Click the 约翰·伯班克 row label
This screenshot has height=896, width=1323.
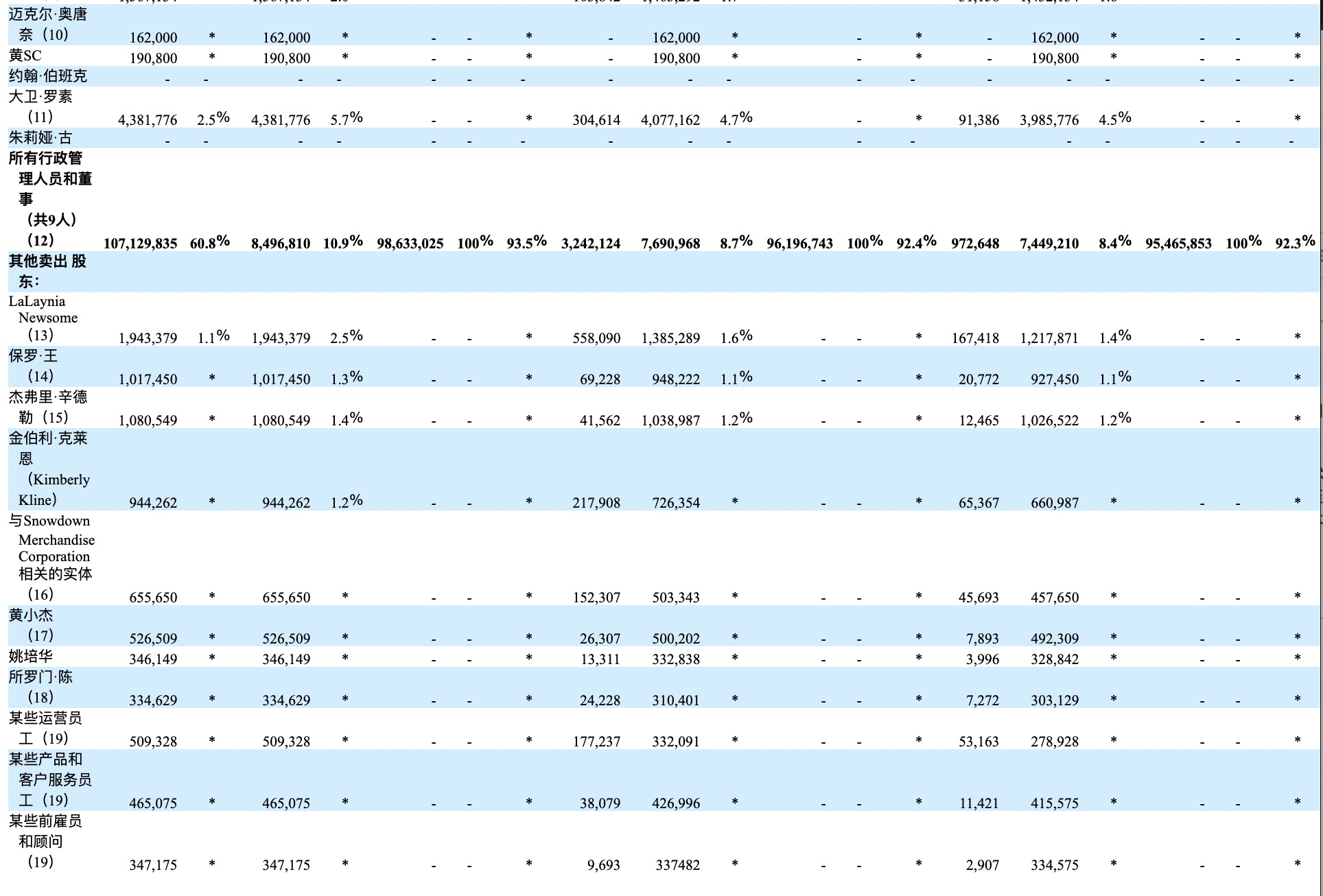pyautogui.click(x=48, y=76)
